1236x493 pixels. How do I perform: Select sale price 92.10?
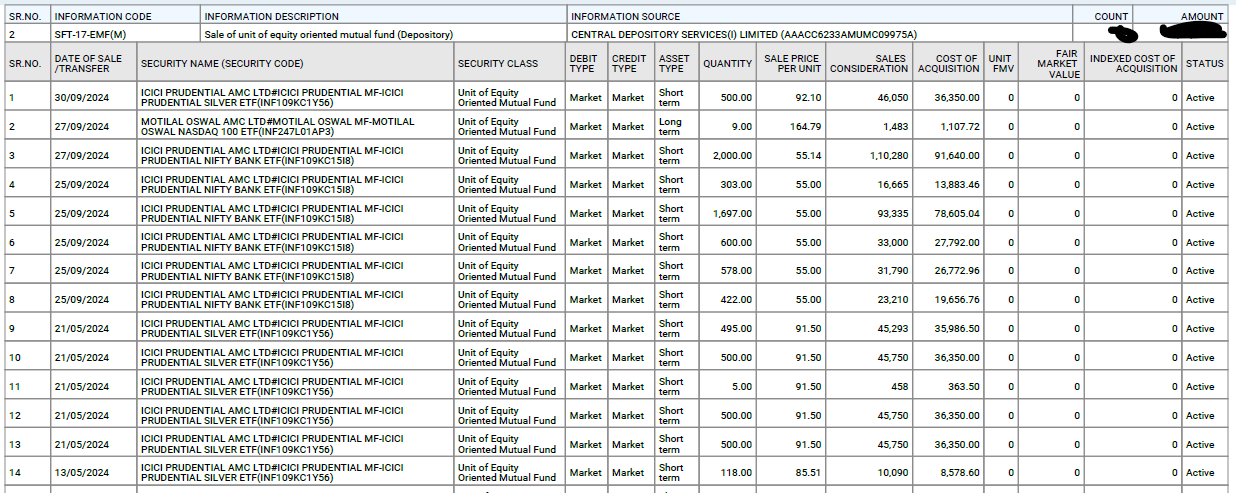click(808, 98)
